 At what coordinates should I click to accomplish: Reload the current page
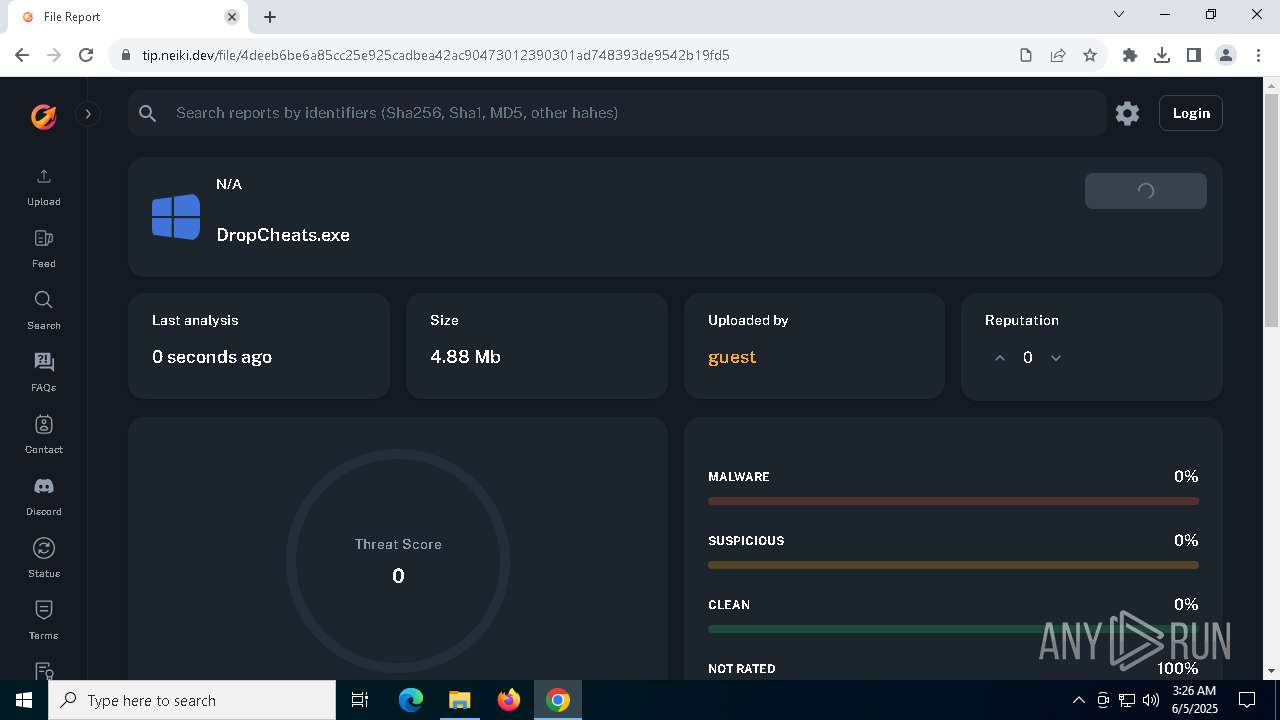click(x=86, y=55)
